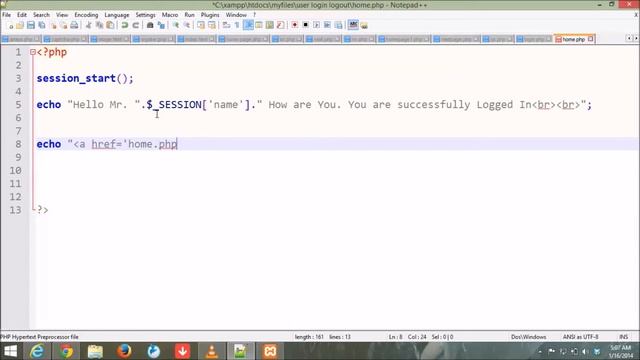The image size is (640, 360).
Task: Select the home.php tab
Action: pos(573,39)
